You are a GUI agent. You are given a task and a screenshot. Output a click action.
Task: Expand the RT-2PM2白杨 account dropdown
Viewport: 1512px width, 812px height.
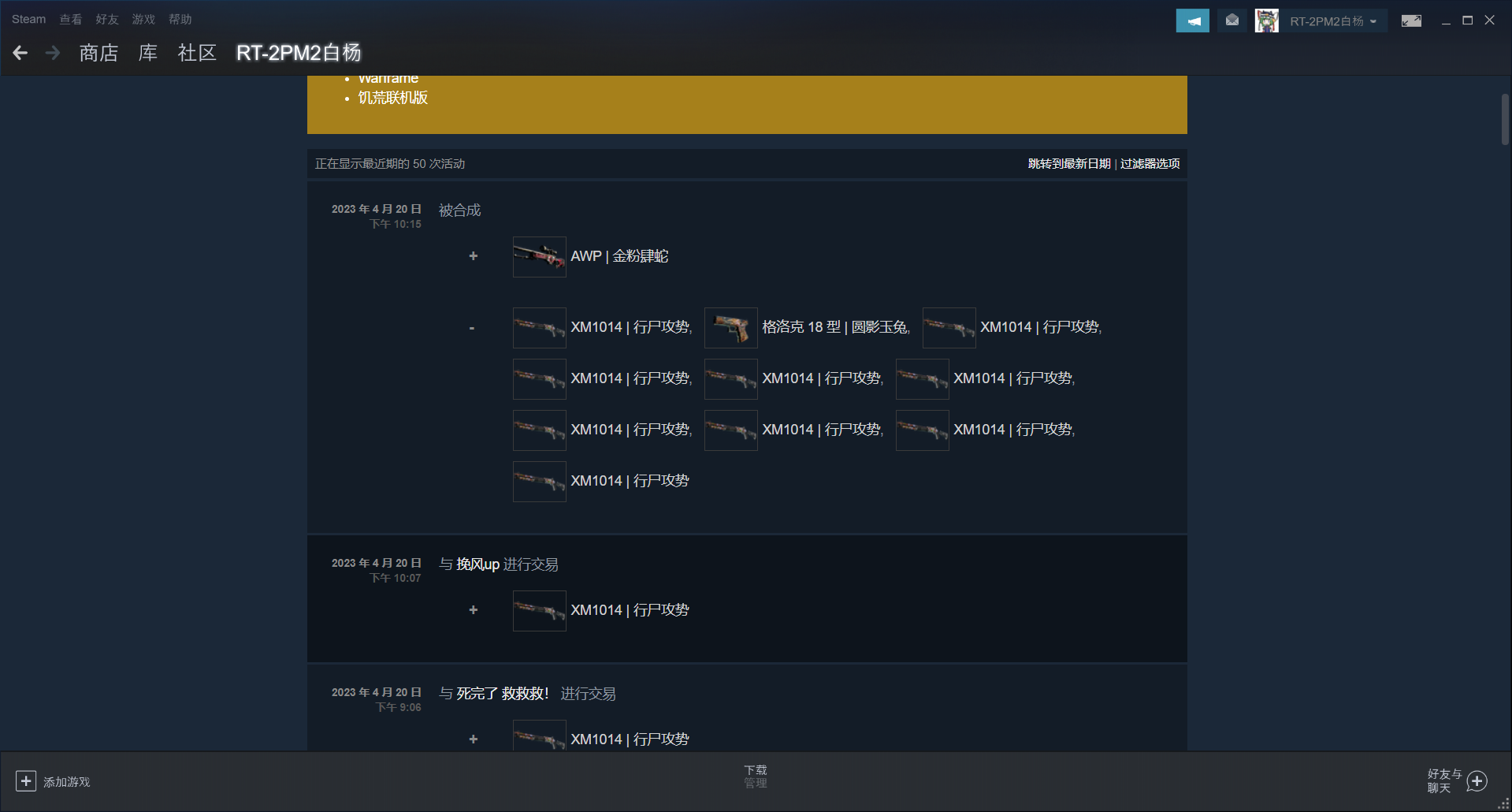pos(1333,21)
